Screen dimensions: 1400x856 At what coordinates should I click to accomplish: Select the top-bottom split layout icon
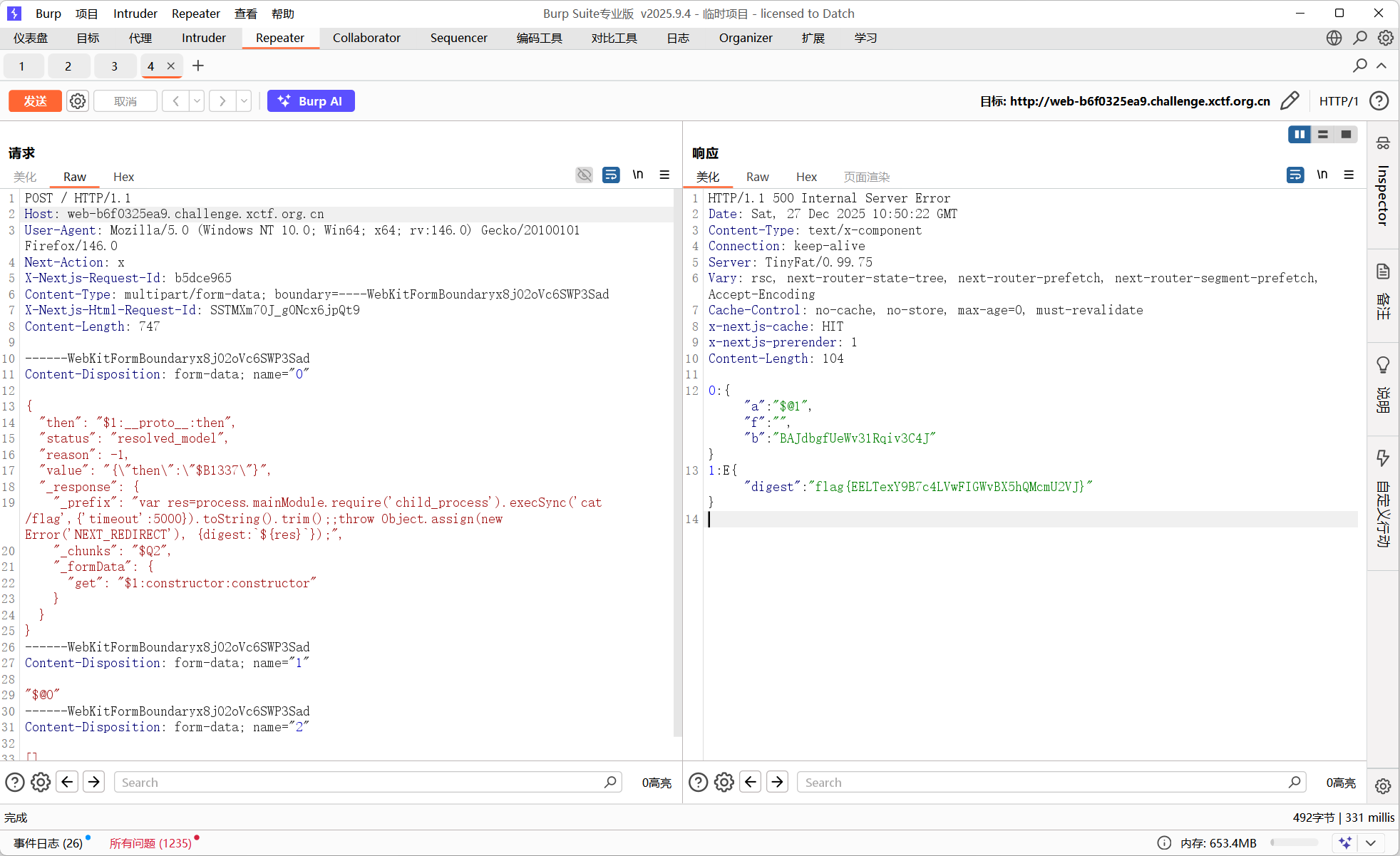1323,134
